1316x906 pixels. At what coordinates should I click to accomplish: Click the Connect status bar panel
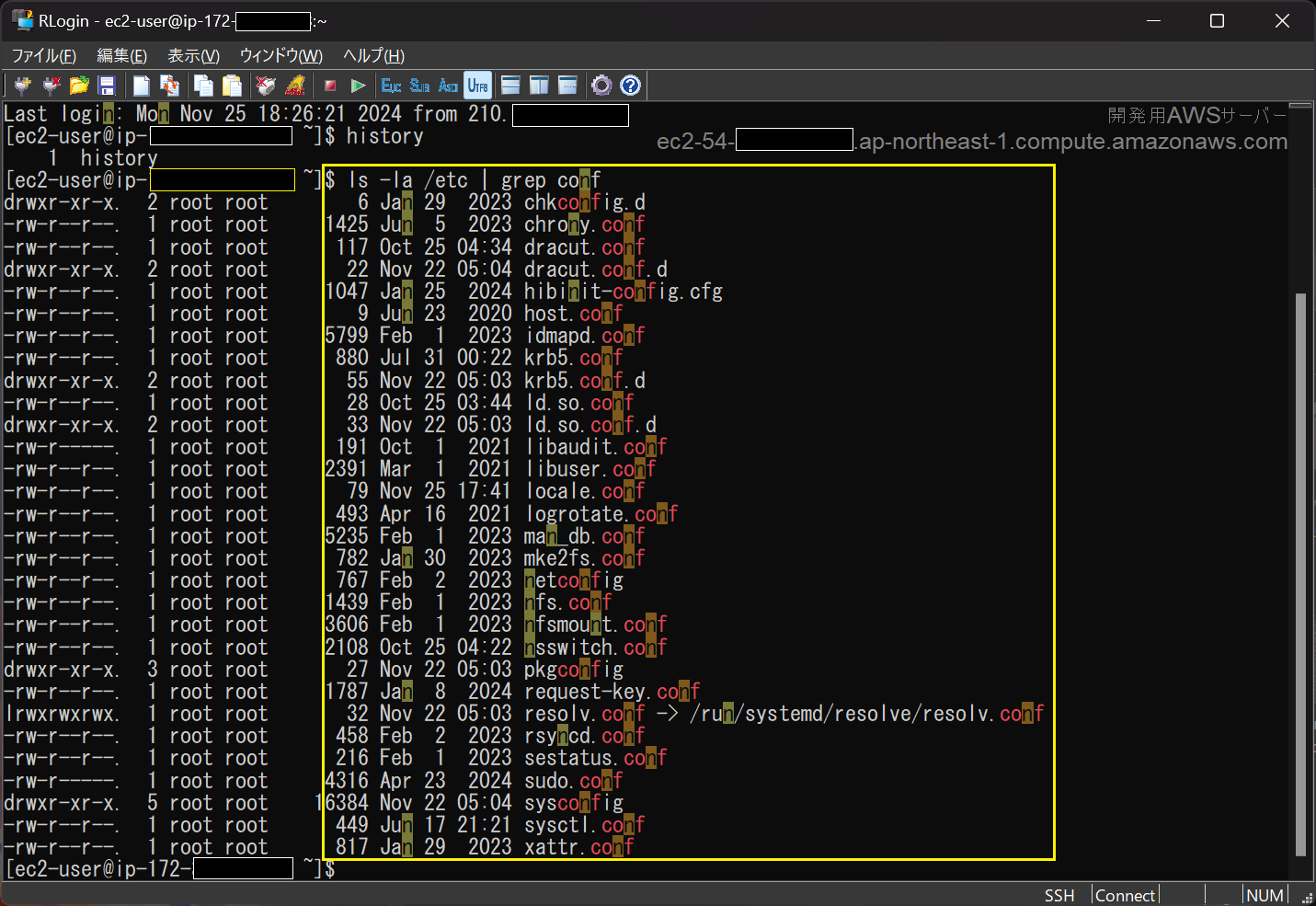pyautogui.click(x=1125, y=895)
